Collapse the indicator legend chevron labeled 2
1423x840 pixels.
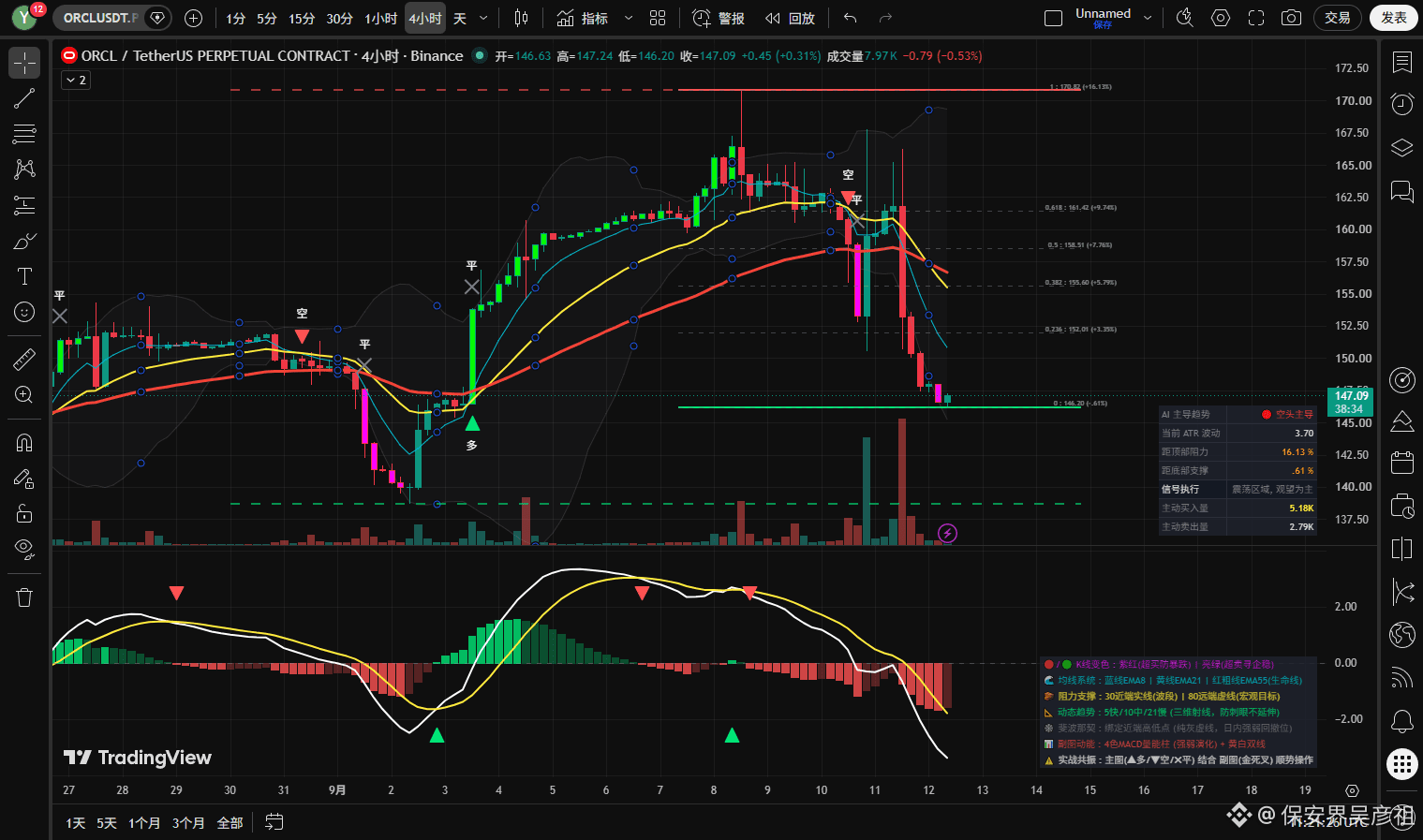[x=76, y=81]
